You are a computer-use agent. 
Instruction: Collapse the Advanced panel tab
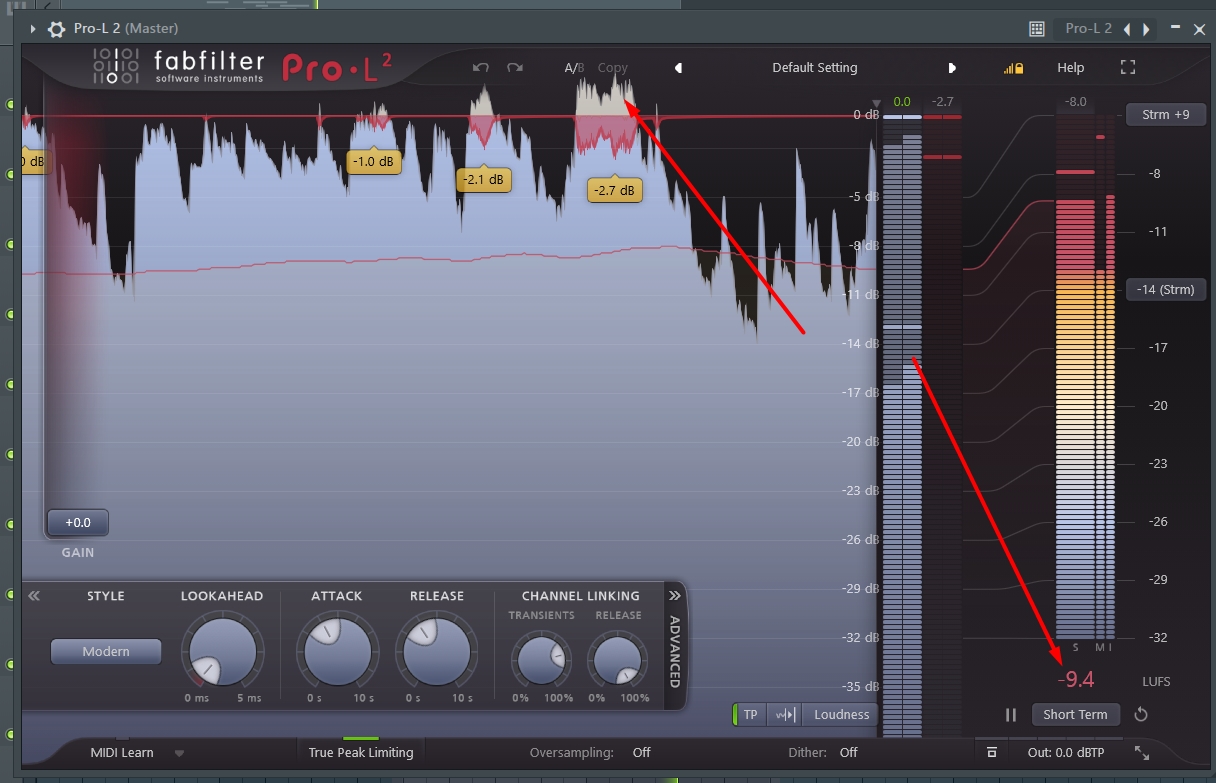point(675,645)
